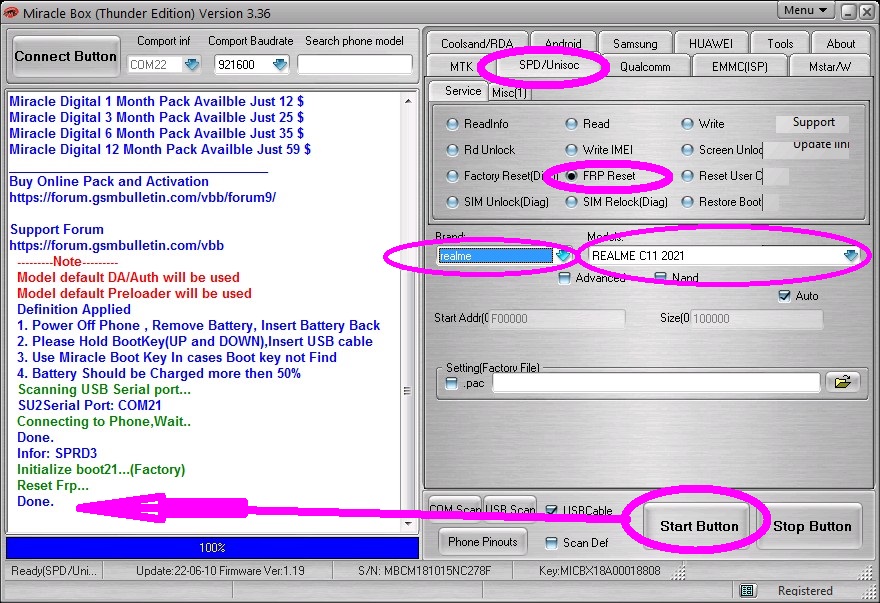Screen dimensions: 880x603
Task: Open the forum9 activation link in the log
Action: click(x=143, y=198)
